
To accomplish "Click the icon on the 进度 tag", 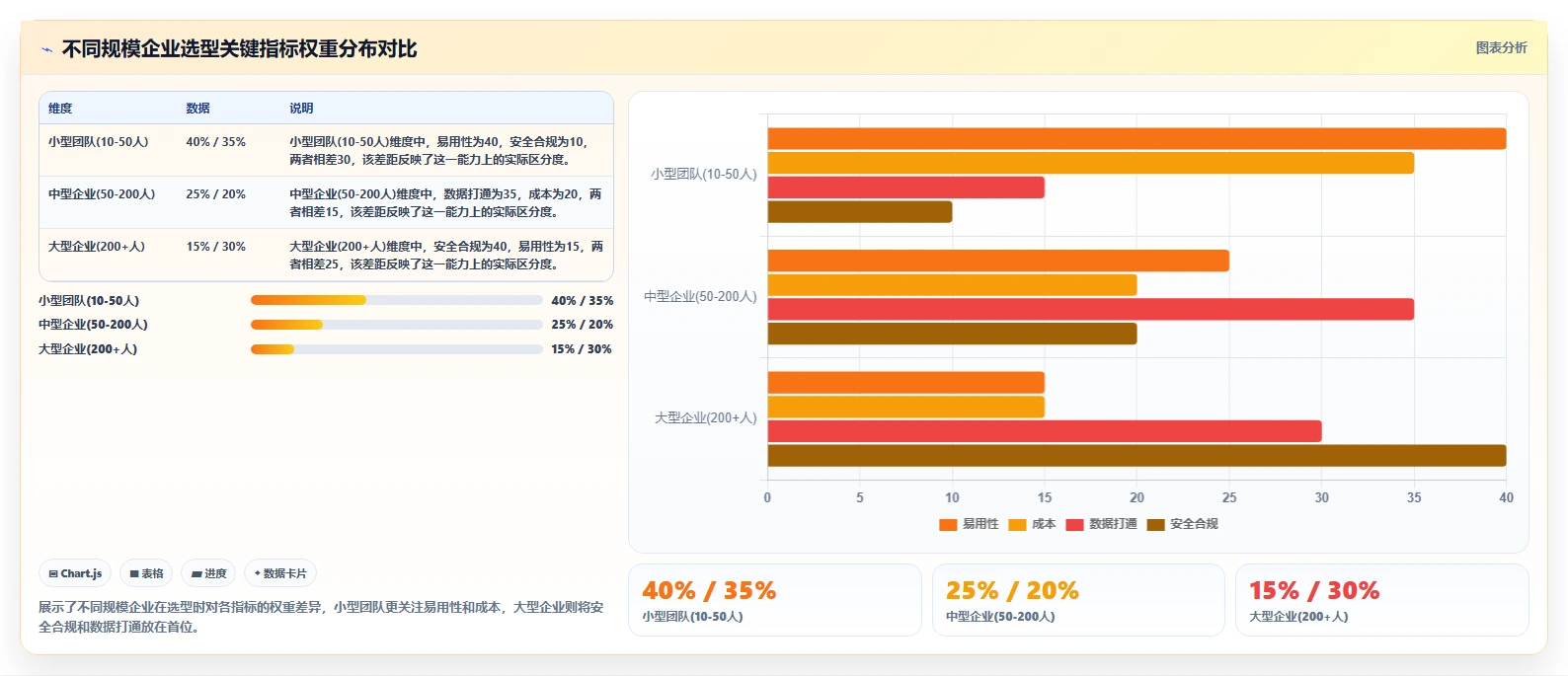I will click(x=196, y=573).
